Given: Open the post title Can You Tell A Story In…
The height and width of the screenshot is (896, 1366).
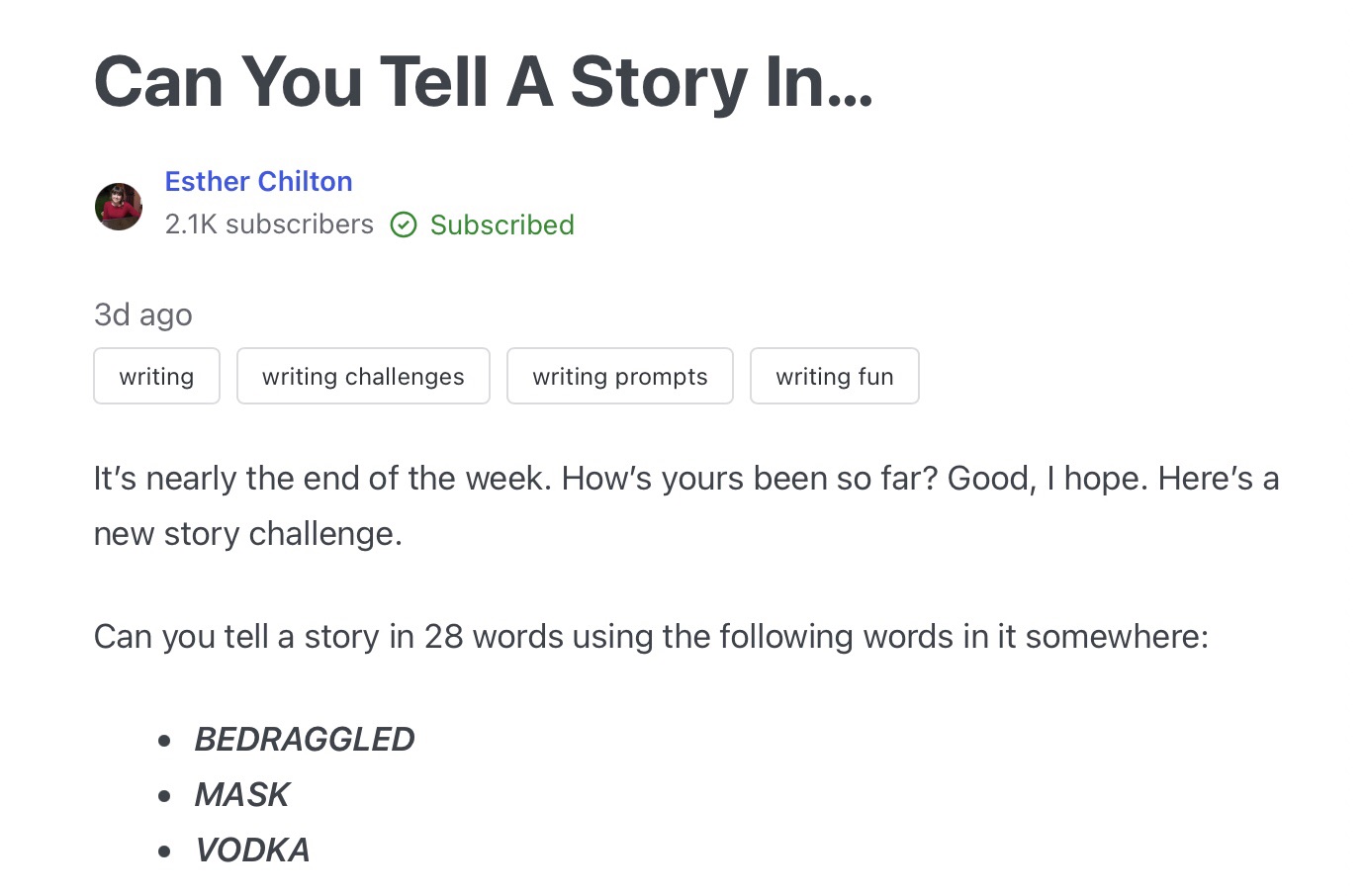Looking at the screenshot, I should coord(483,81).
